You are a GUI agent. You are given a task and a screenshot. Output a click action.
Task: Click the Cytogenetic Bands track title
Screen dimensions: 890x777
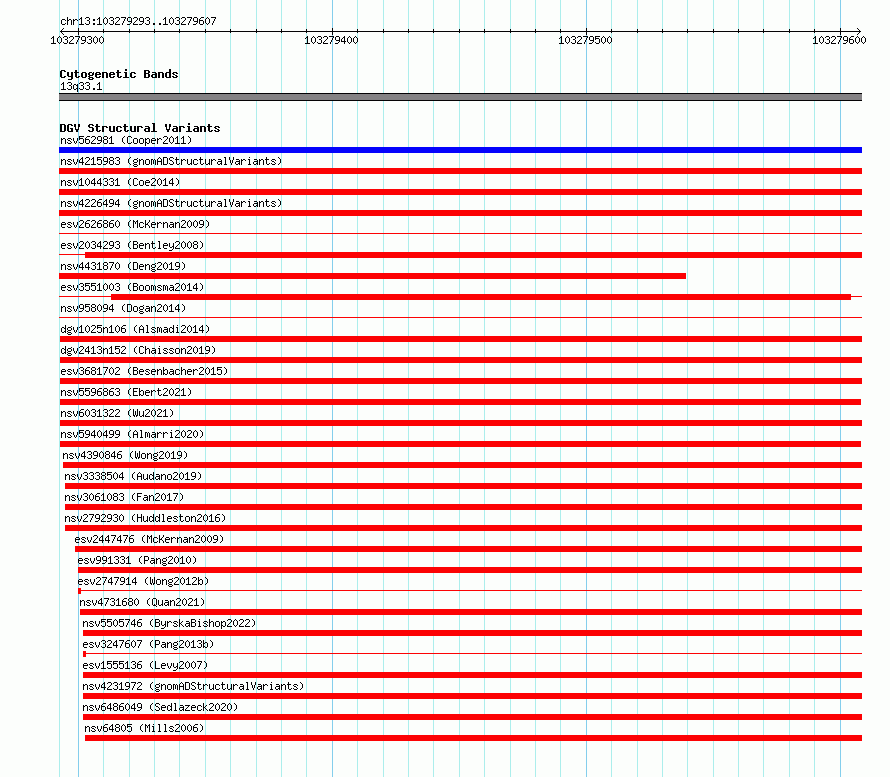point(119,74)
